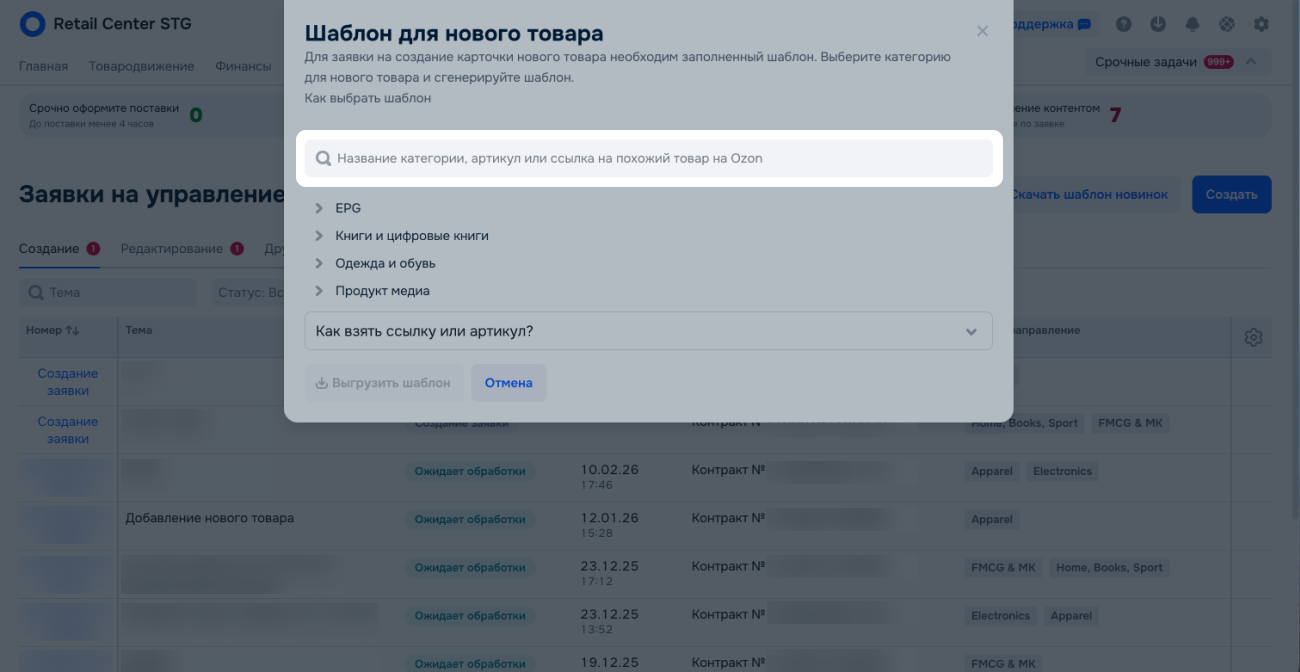Screen dimensions: 1300x672
Task: Focus the category search field
Action: coord(649,158)
